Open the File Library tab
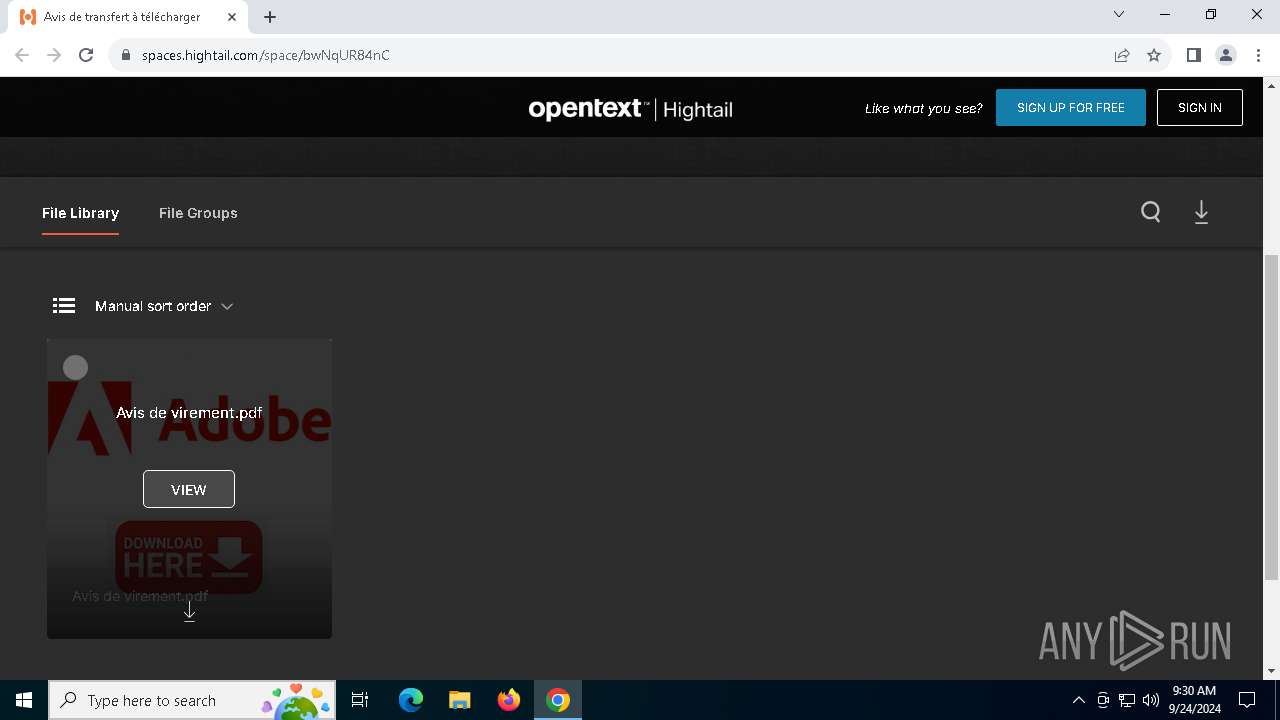This screenshot has width=1280, height=720. (x=80, y=213)
